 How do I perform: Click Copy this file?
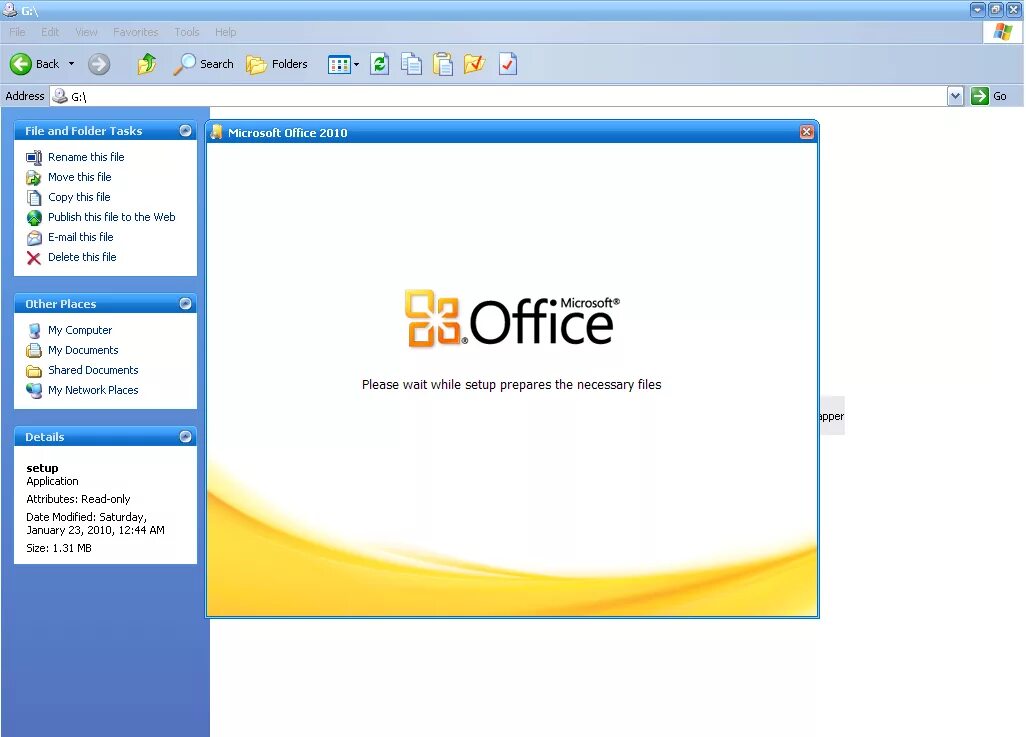pyautogui.click(x=79, y=197)
